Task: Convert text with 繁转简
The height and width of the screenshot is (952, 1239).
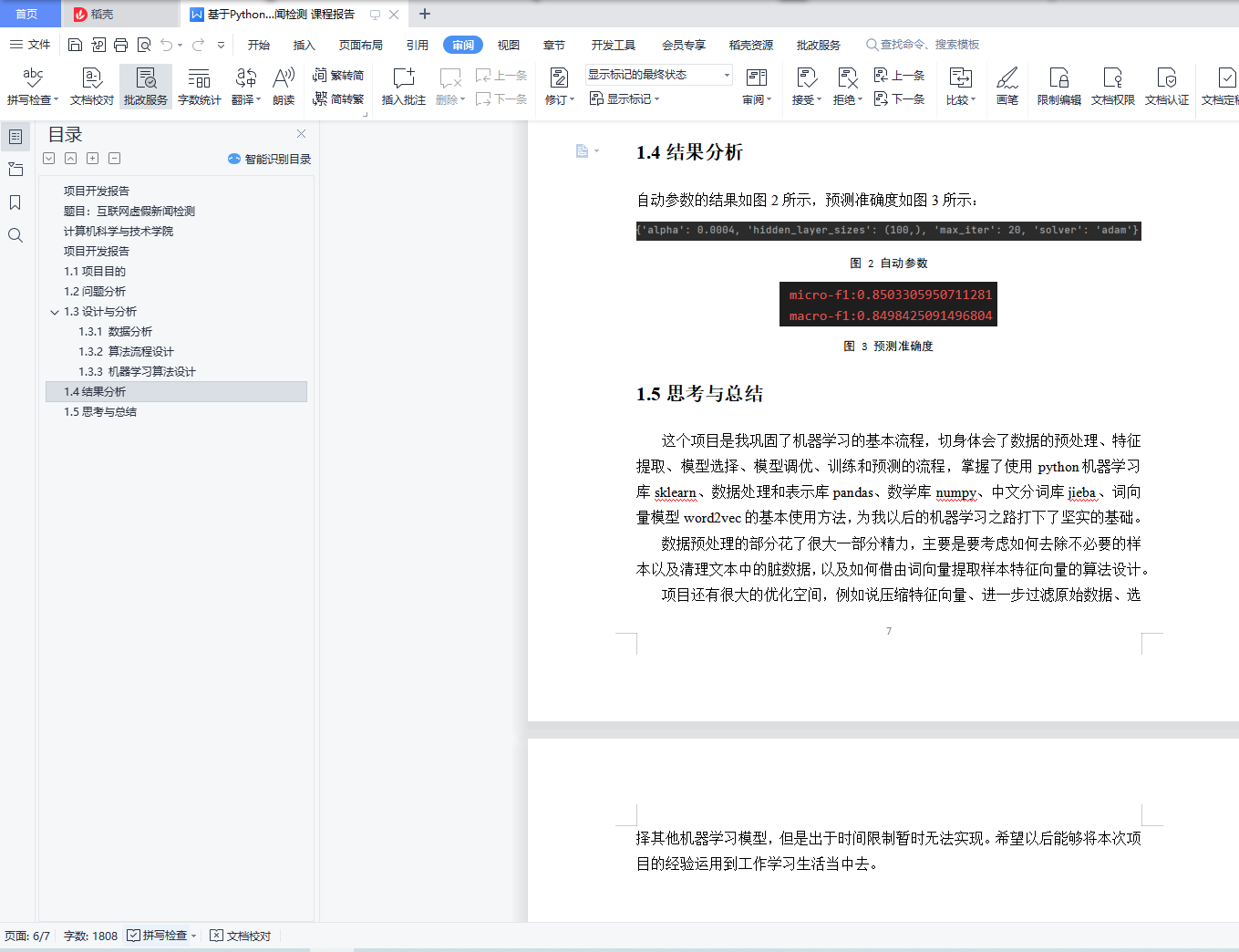Action: pyautogui.click(x=338, y=75)
